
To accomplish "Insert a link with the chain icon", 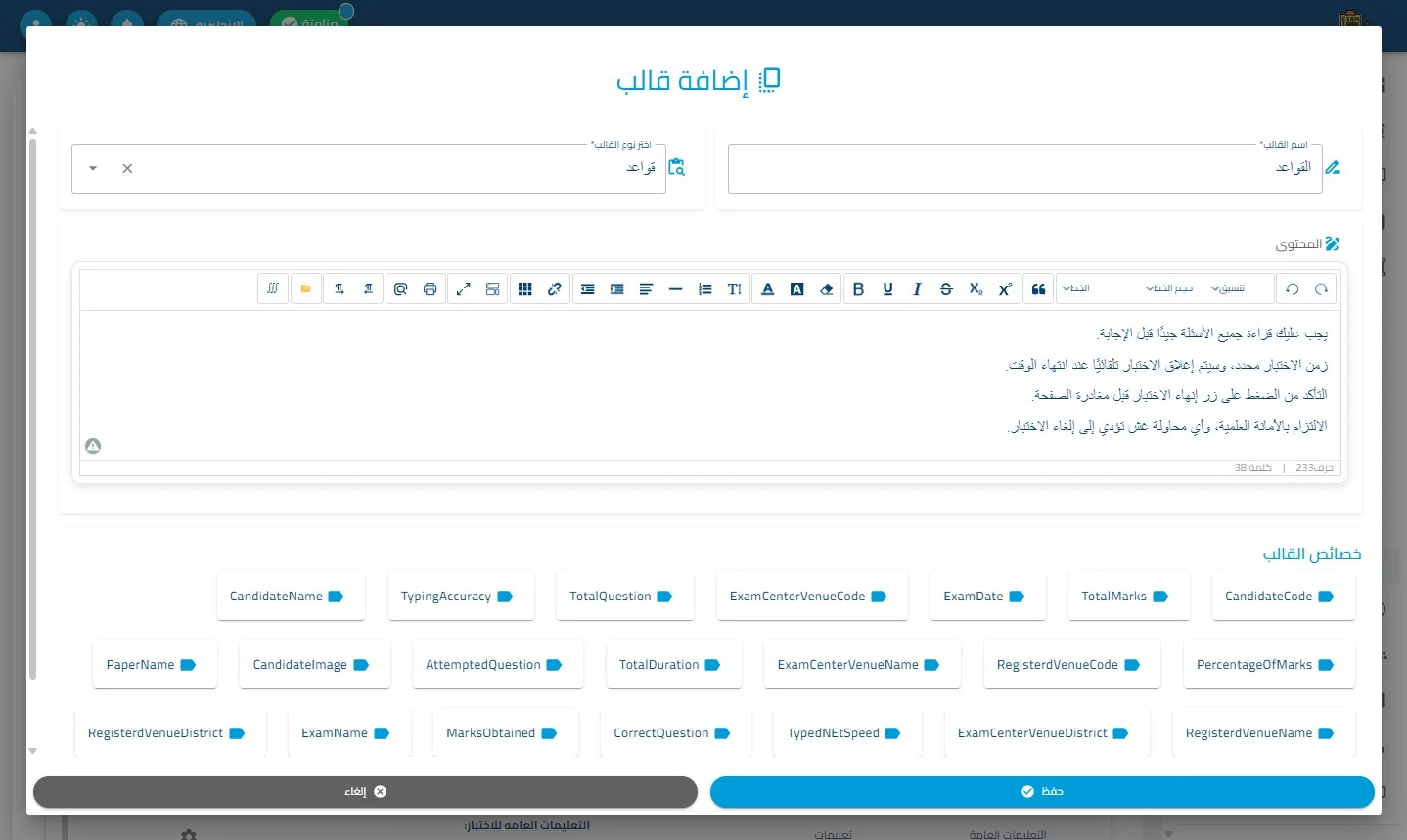I will [555, 289].
